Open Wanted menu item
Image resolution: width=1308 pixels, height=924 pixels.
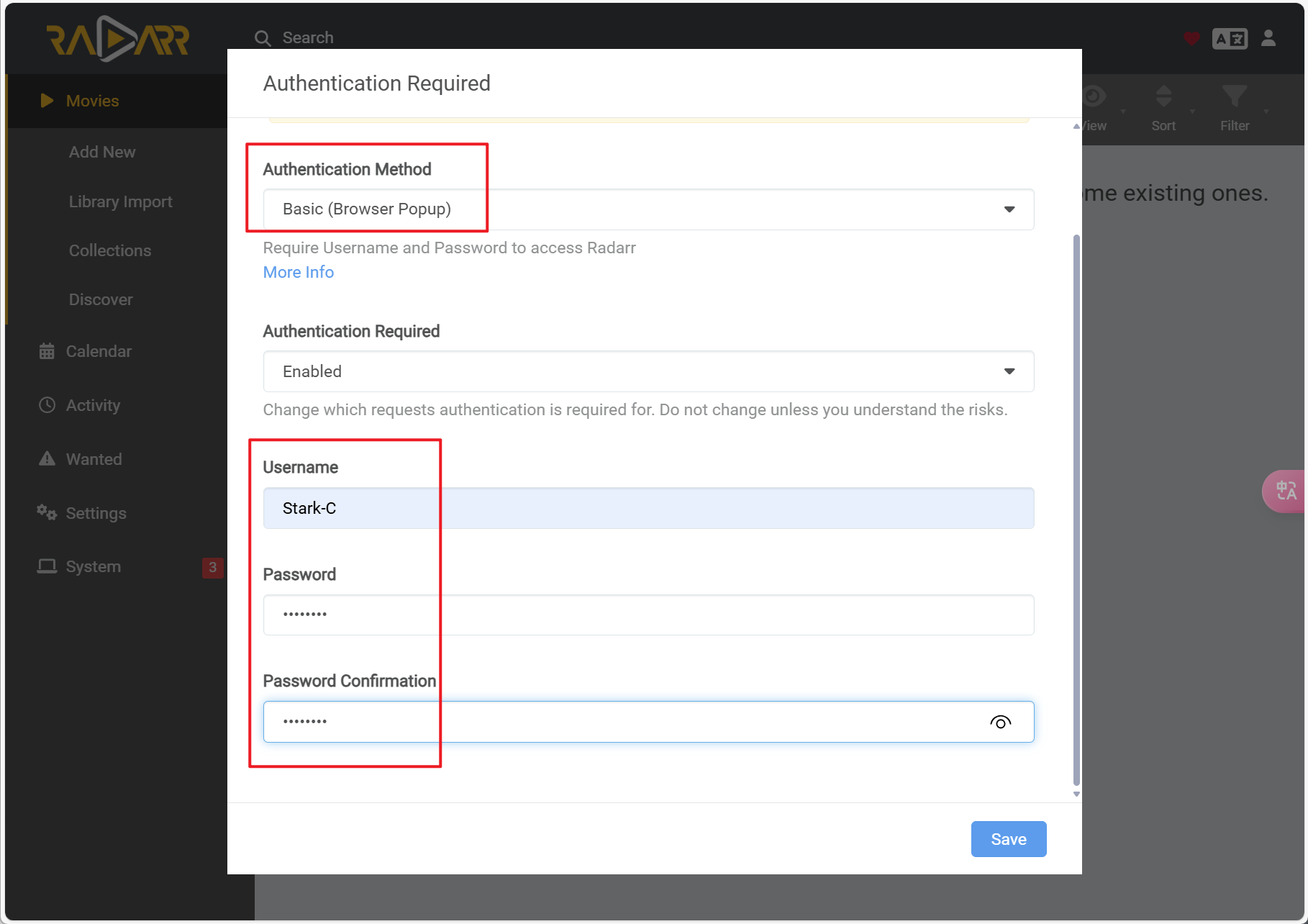(x=94, y=459)
